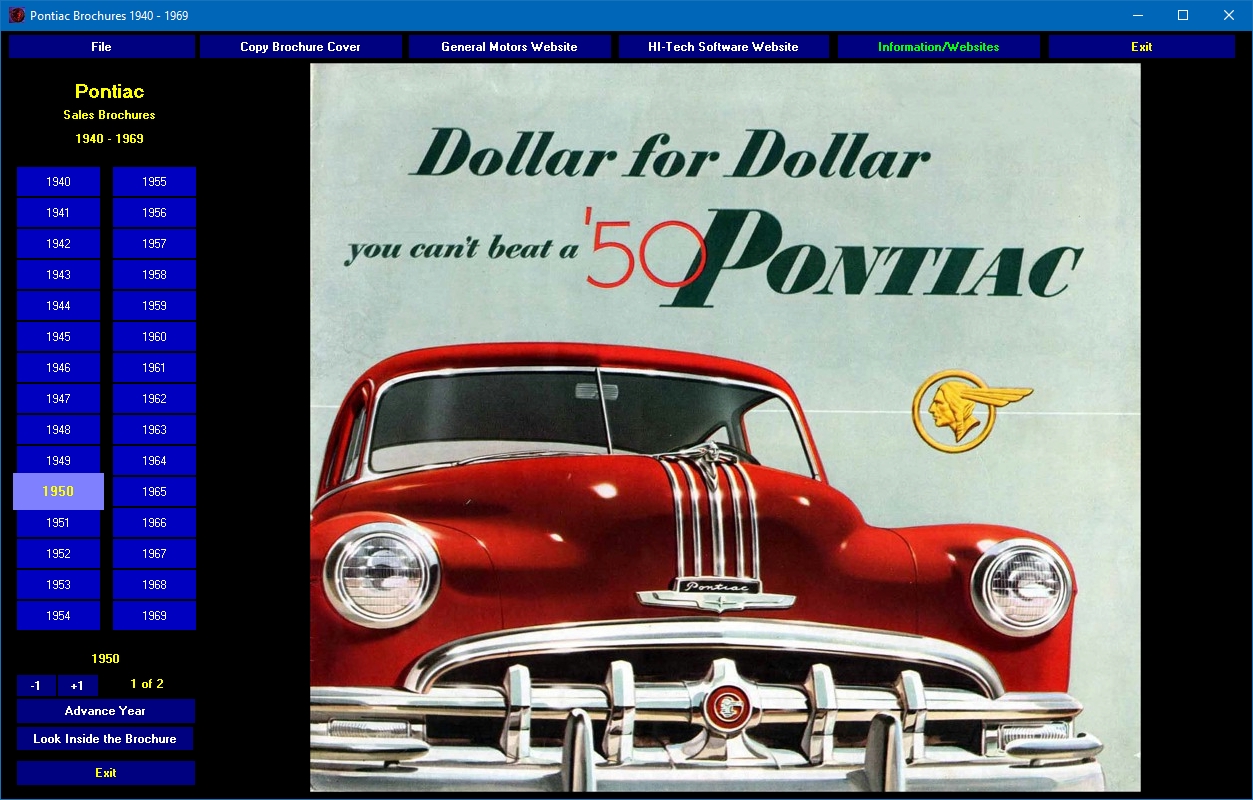Open the File menu

coord(101,47)
